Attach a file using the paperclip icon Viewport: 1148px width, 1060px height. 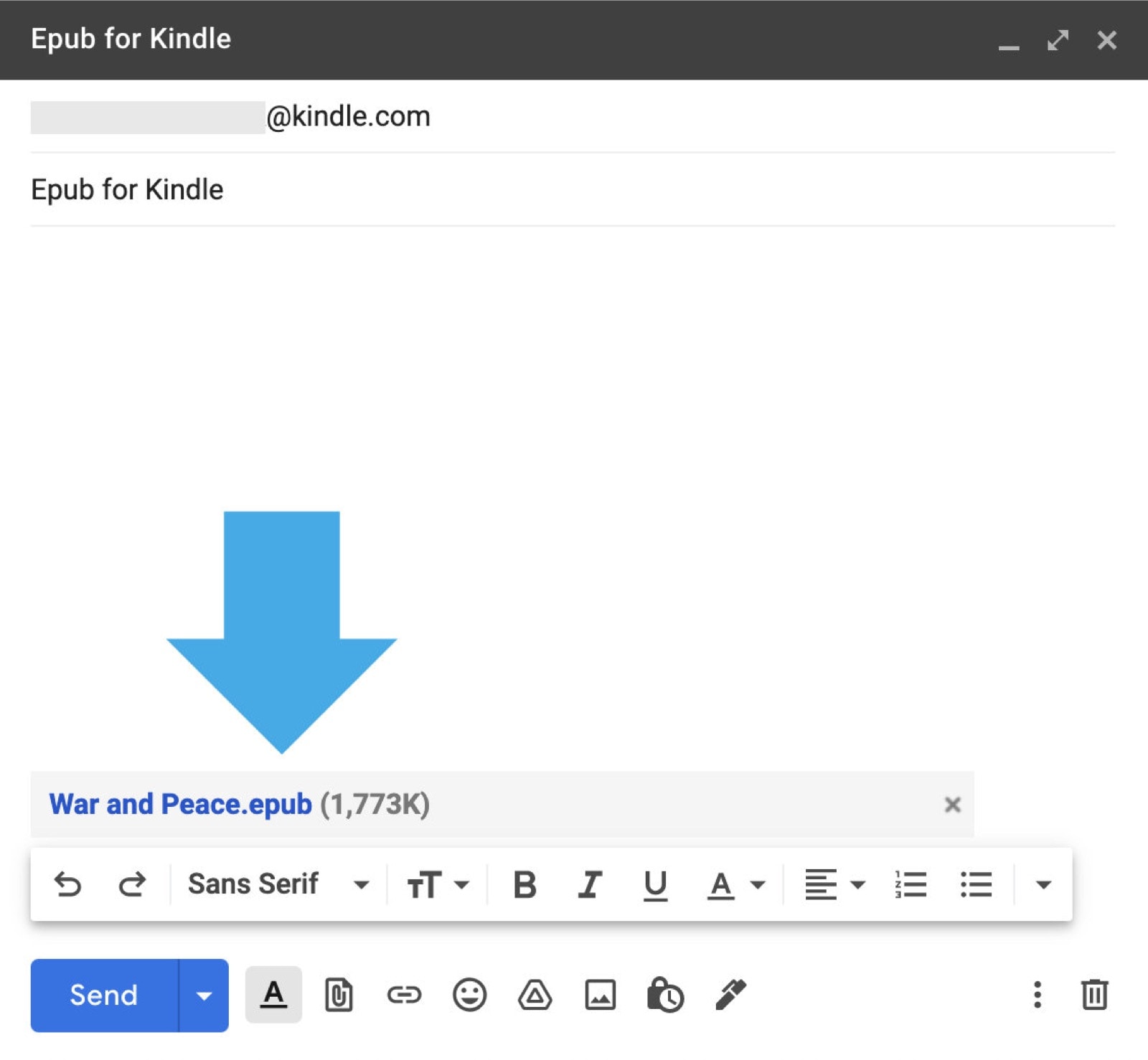pyautogui.click(x=340, y=995)
